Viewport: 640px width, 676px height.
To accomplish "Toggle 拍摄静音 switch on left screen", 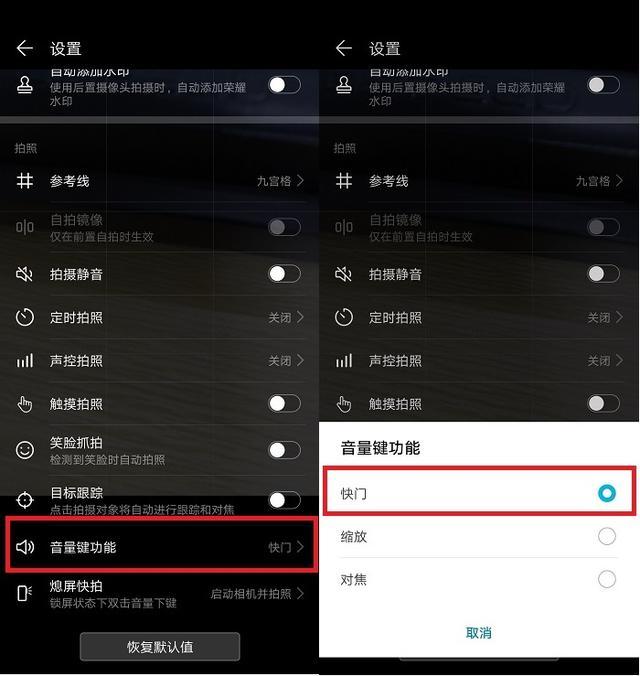I will coord(284,274).
